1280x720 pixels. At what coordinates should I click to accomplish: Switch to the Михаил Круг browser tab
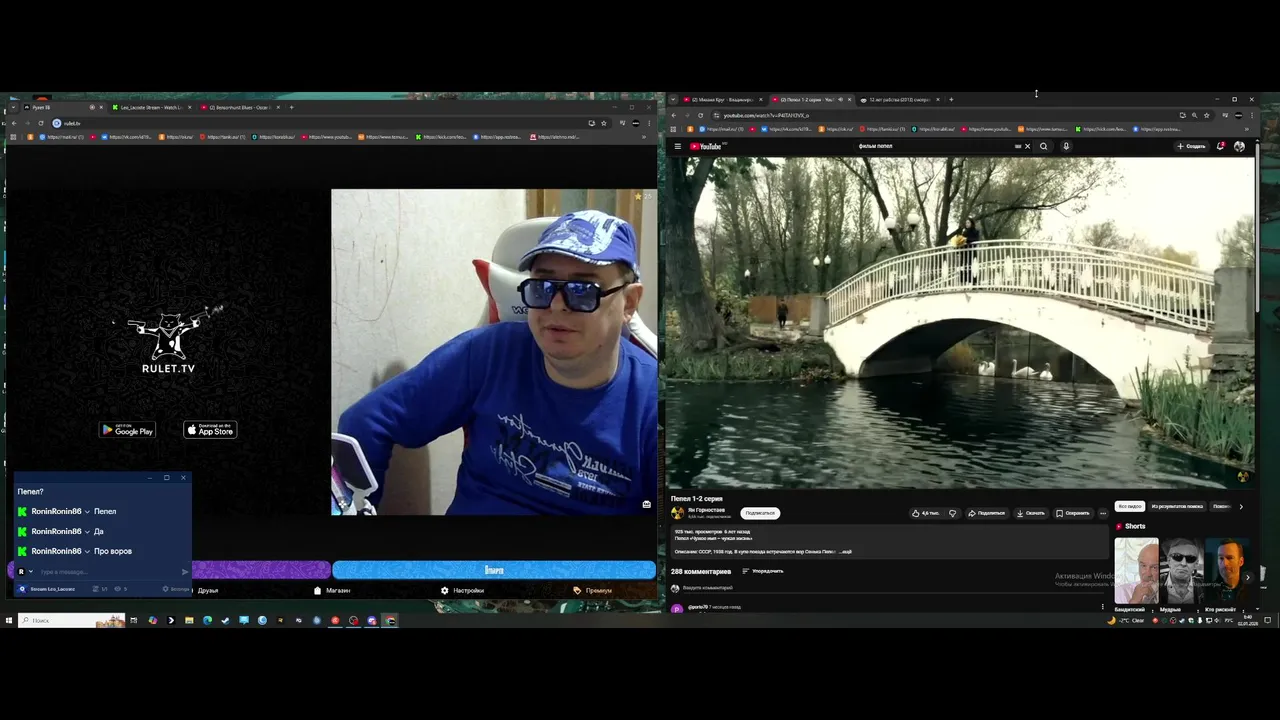click(721, 99)
